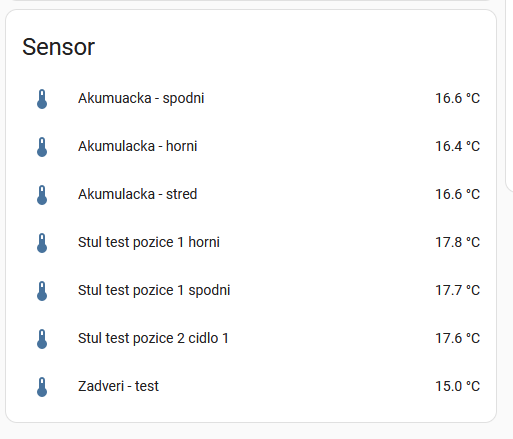
Task: Click the 16.4 °C reading of Akumulacka - horni
Action: click(x=458, y=146)
